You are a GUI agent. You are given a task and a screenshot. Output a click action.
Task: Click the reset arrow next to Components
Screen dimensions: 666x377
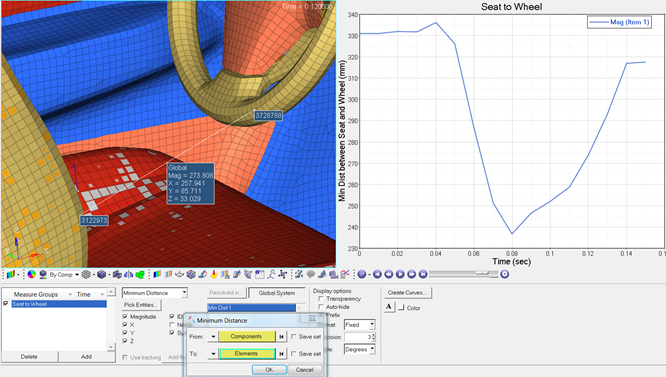(x=281, y=337)
